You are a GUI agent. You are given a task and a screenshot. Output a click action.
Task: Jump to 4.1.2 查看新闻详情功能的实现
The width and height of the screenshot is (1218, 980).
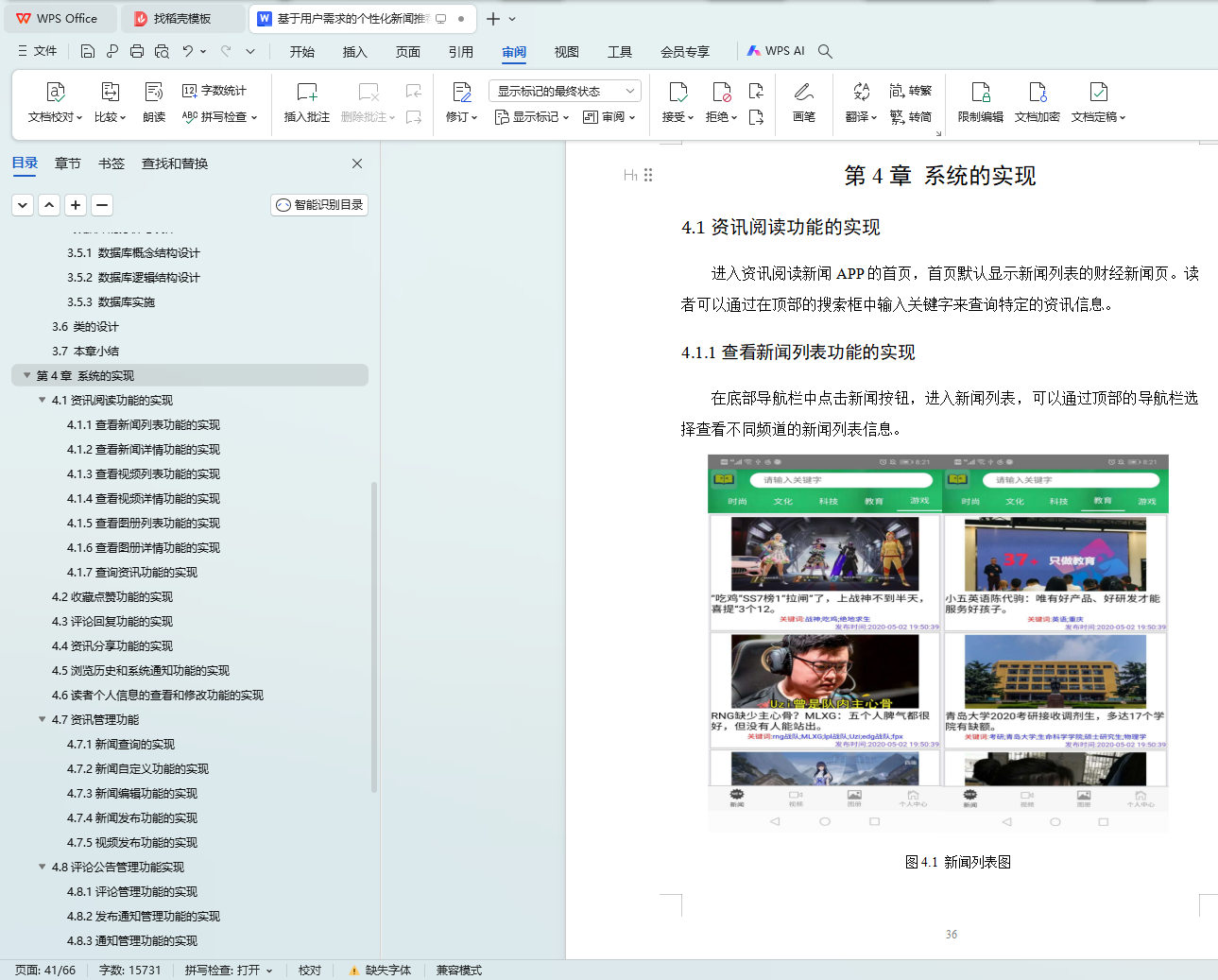tap(144, 449)
